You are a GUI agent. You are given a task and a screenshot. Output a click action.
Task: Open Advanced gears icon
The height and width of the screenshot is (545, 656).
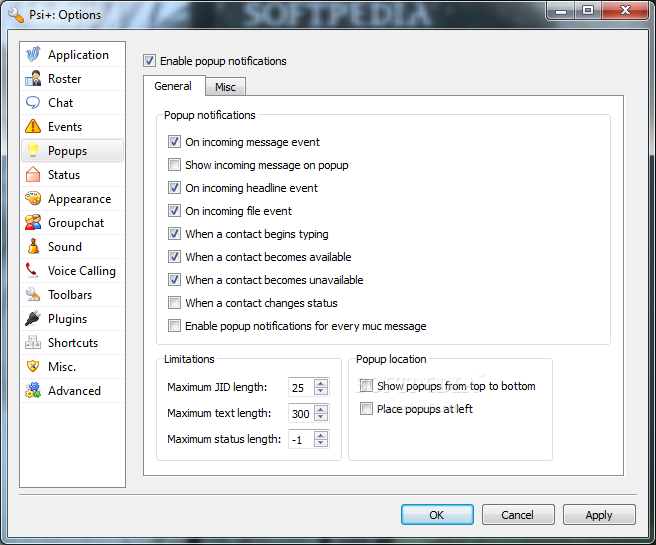point(33,390)
